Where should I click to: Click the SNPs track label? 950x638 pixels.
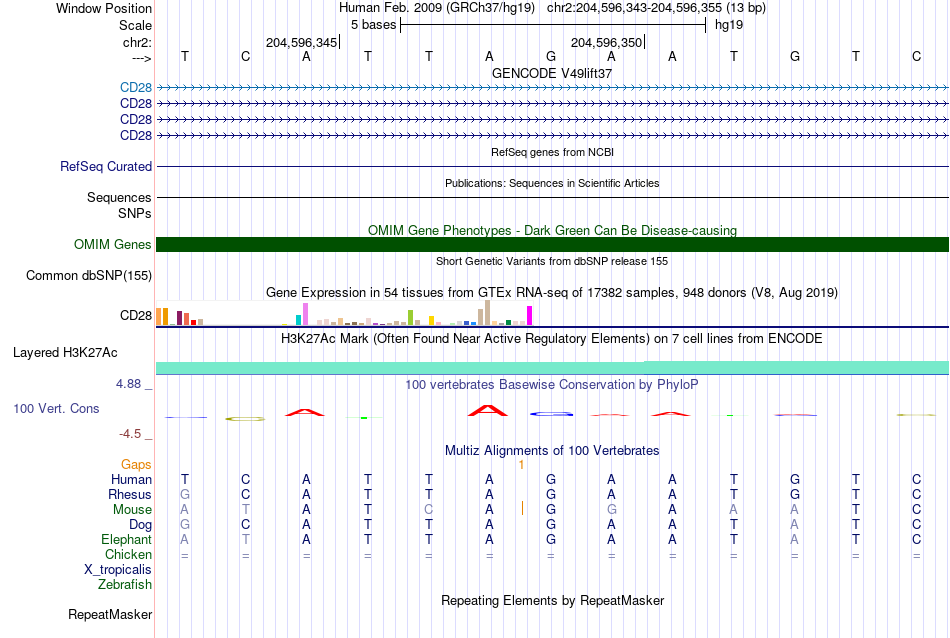coord(135,213)
